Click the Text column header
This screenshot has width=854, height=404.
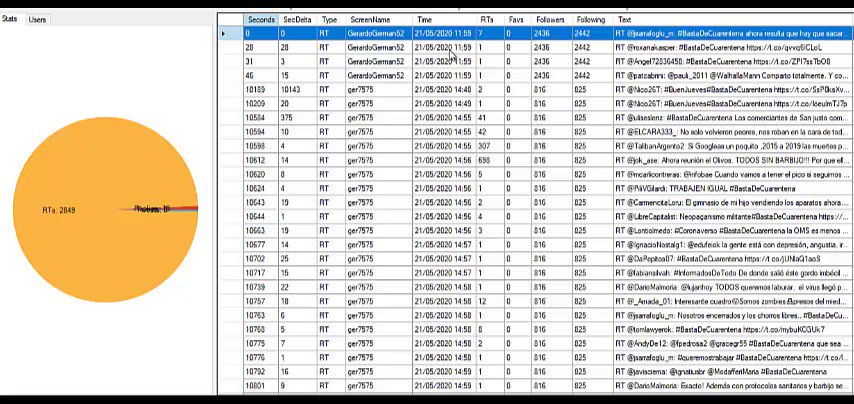coord(733,20)
